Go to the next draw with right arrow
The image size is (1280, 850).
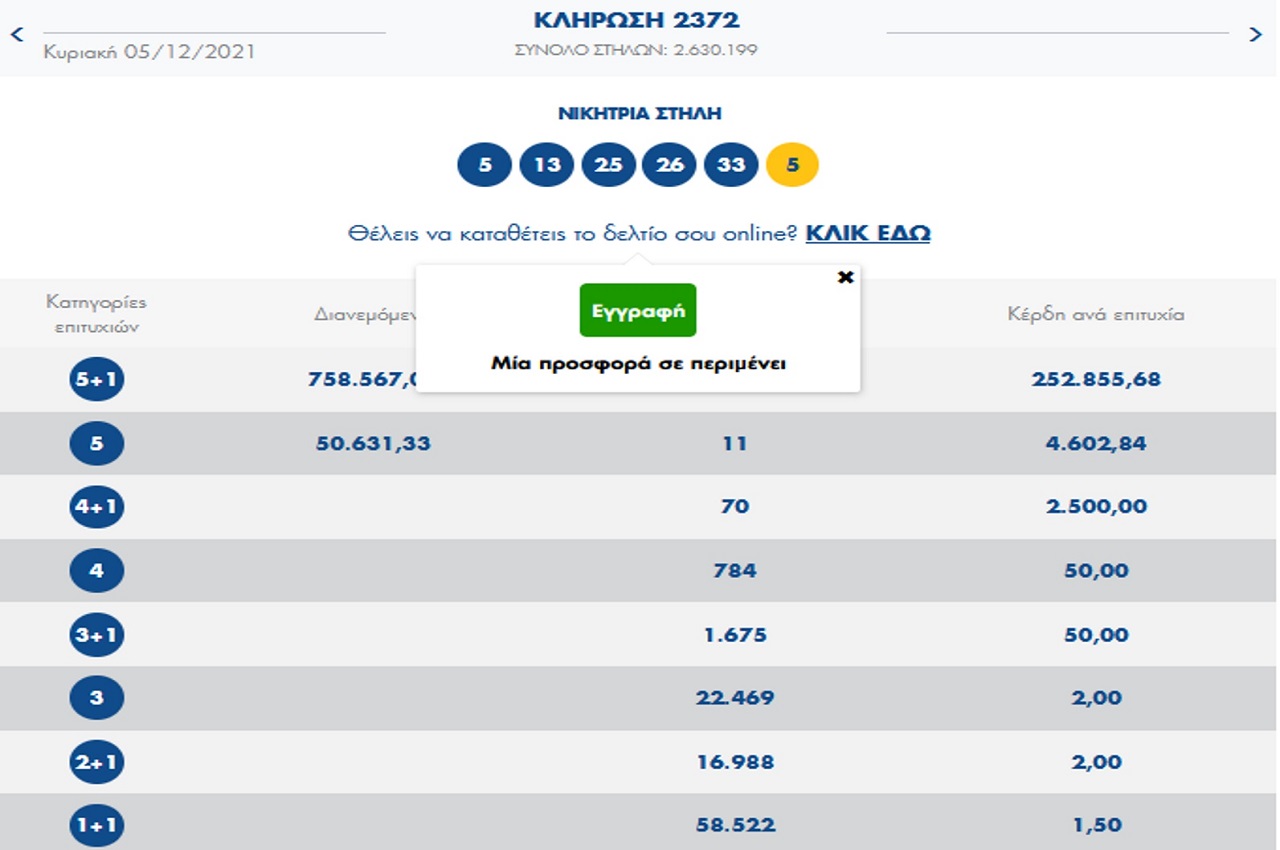1256,34
